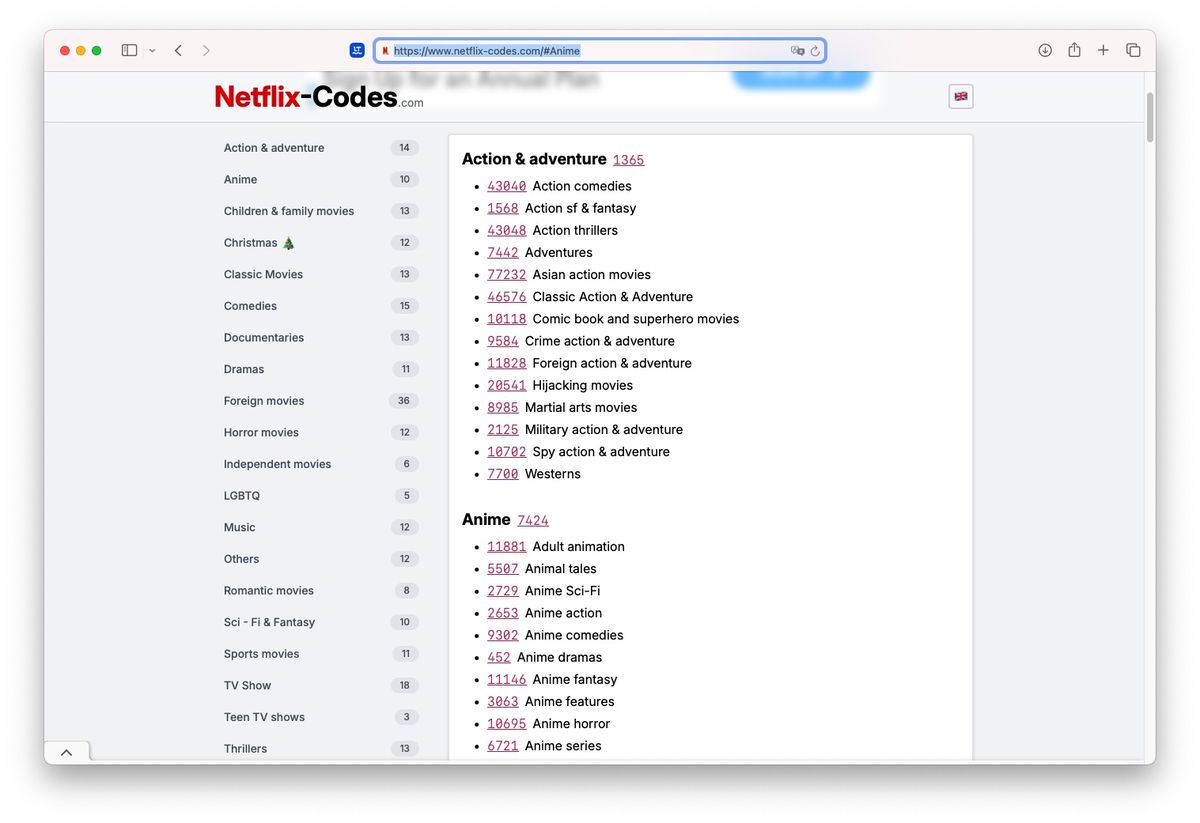The height and width of the screenshot is (823, 1200).
Task: Click inside the browser address bar
Action: pos(600,49)
